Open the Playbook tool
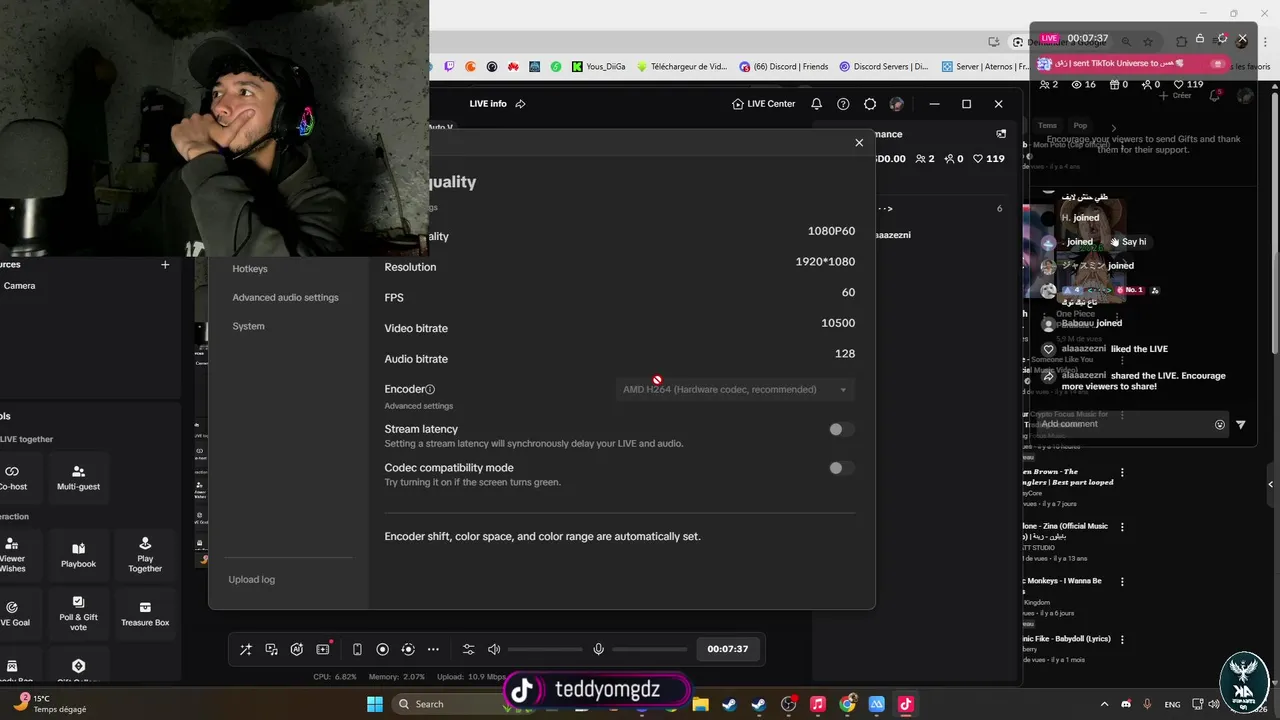1280x720 pixels. (78, 555)
